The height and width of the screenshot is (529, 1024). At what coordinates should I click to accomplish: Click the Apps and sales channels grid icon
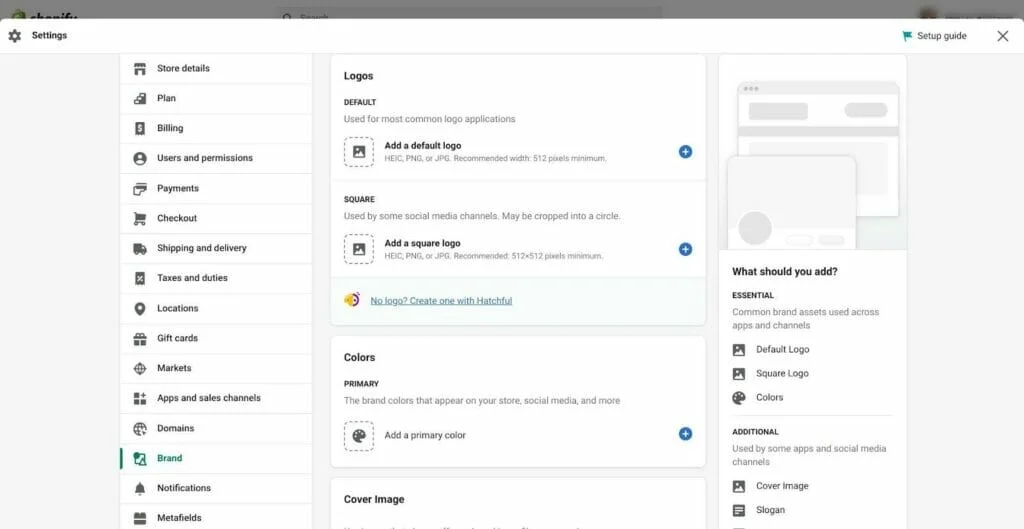tap(140, 398)
